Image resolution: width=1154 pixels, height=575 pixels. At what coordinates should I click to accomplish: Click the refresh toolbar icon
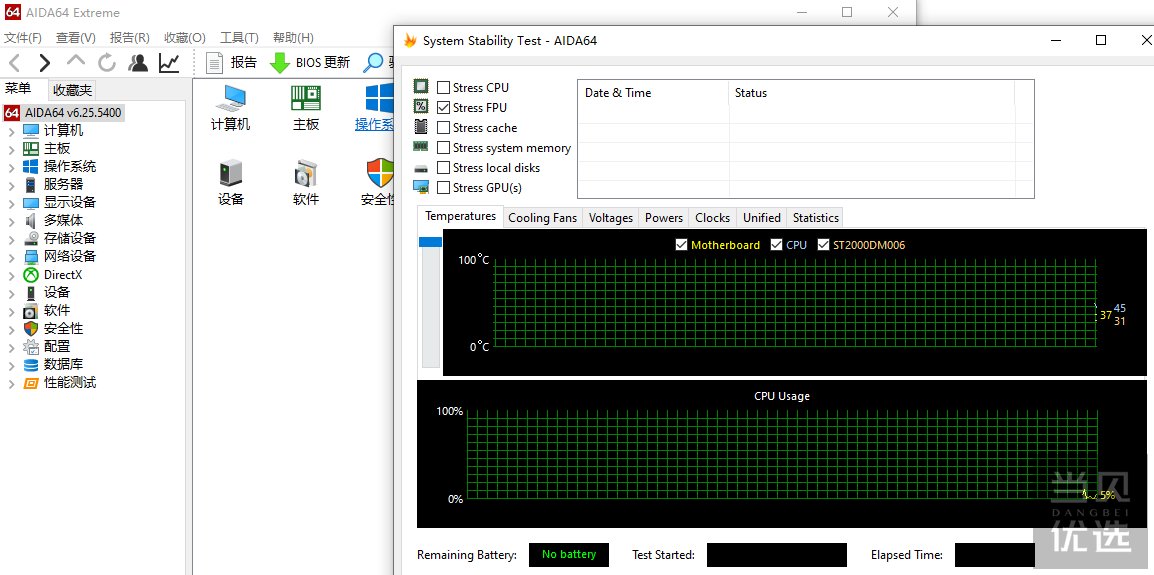(107, 63)
